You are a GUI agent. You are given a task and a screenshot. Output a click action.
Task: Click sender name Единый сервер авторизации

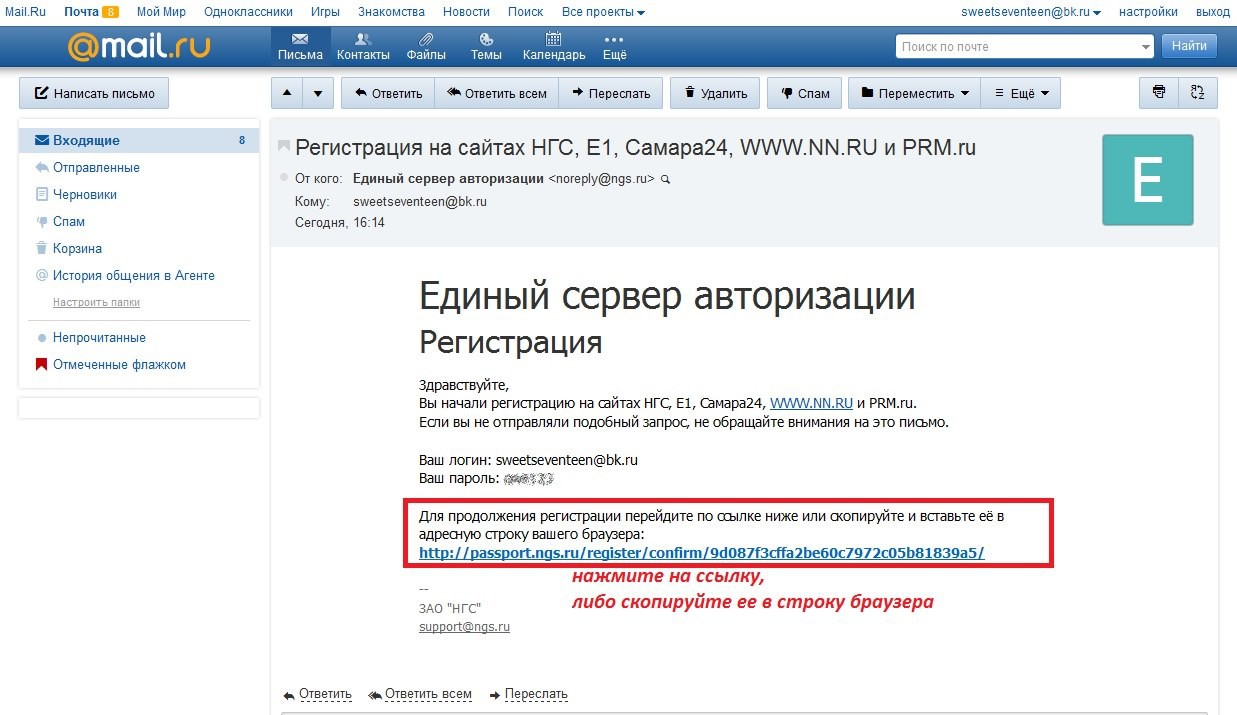pyautogui.click(x=448, y=179)
